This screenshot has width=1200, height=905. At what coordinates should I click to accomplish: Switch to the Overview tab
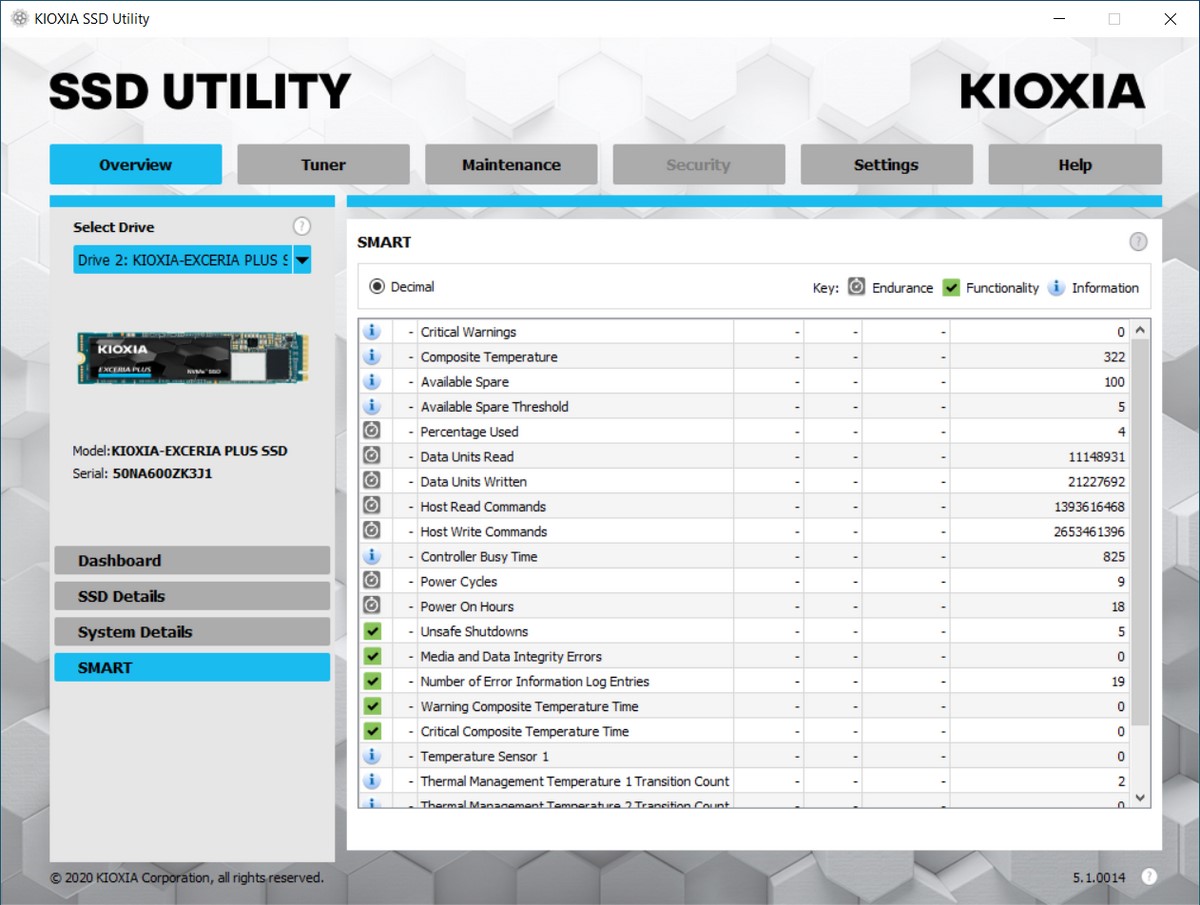click(x=136, y=165)
